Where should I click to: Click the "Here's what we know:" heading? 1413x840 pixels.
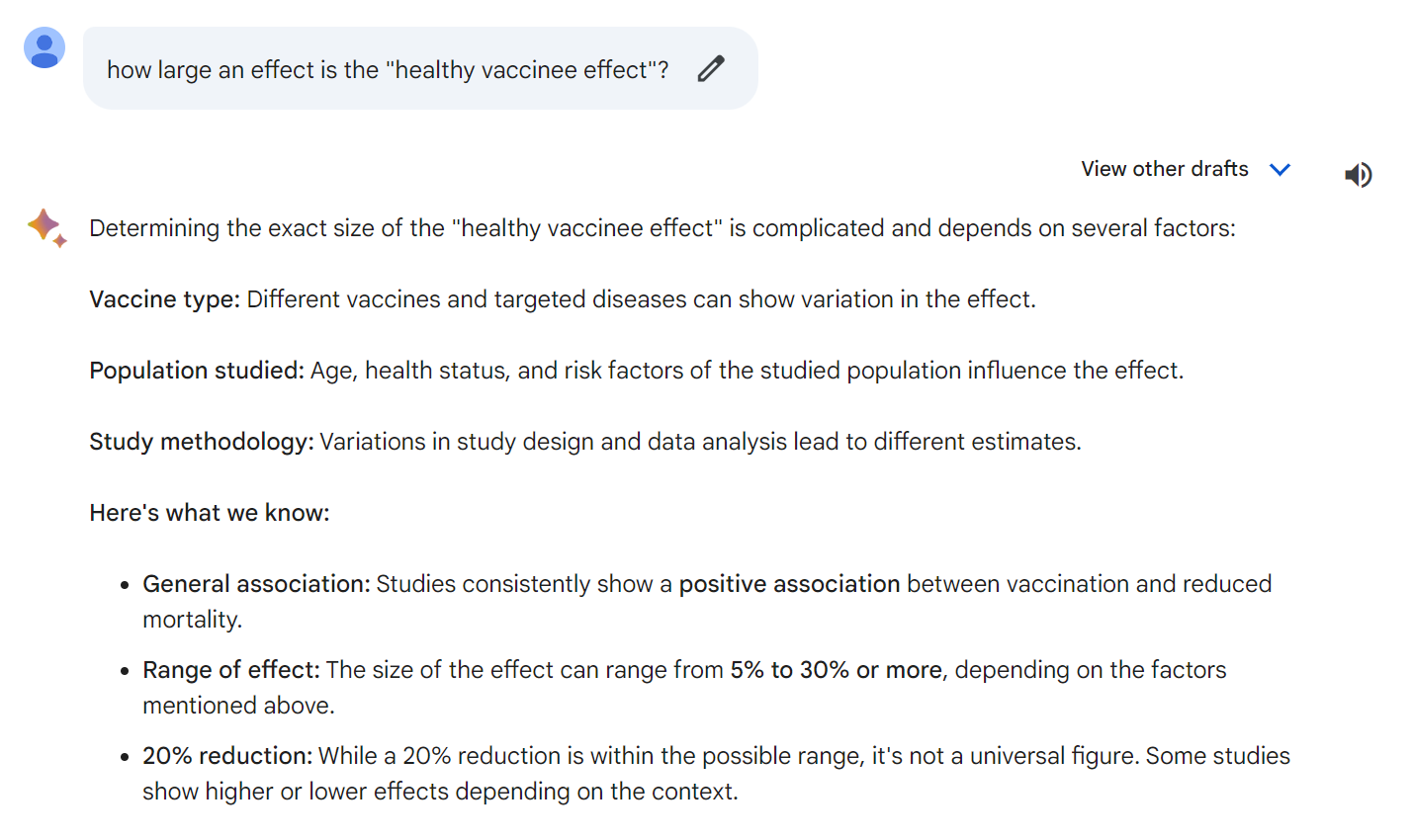(209, 513)
